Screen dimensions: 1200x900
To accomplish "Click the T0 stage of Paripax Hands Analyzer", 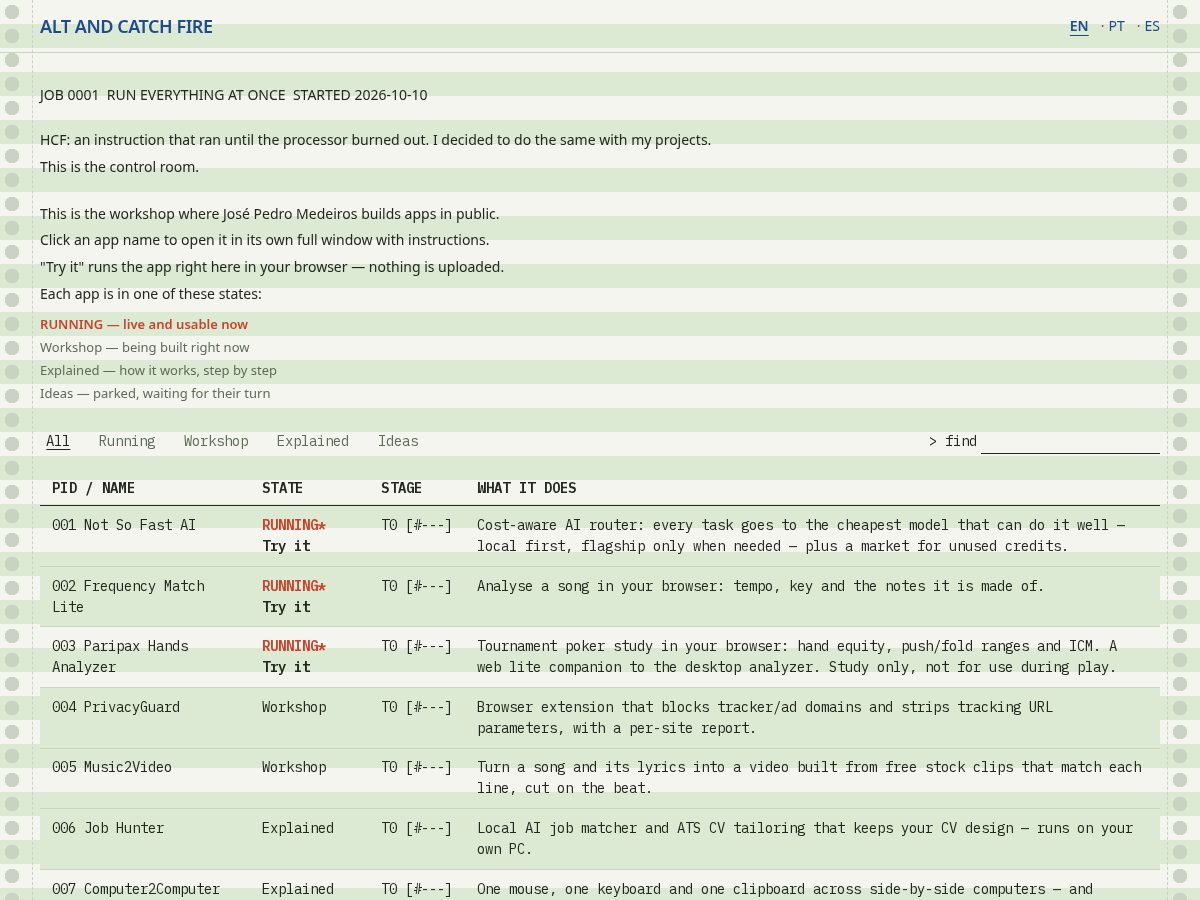I will pyautogui.click(x=417, y=646).
